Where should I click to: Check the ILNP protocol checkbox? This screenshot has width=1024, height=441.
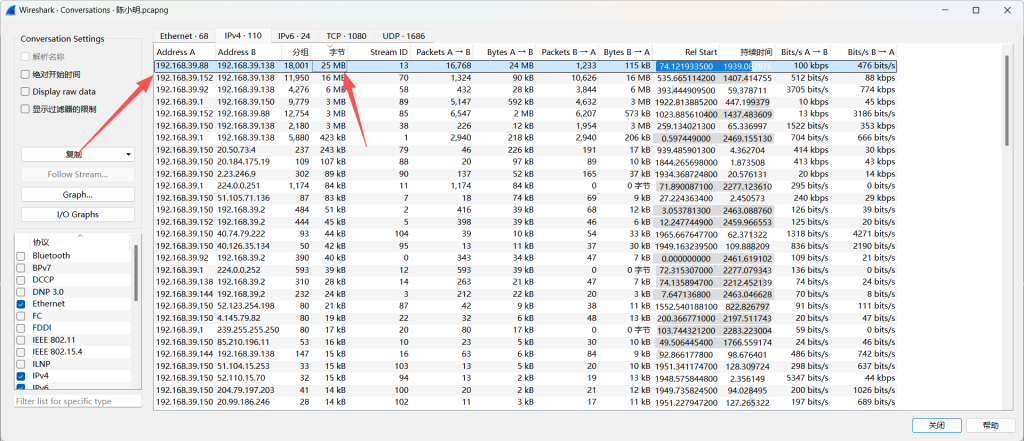tap(21, 365)
